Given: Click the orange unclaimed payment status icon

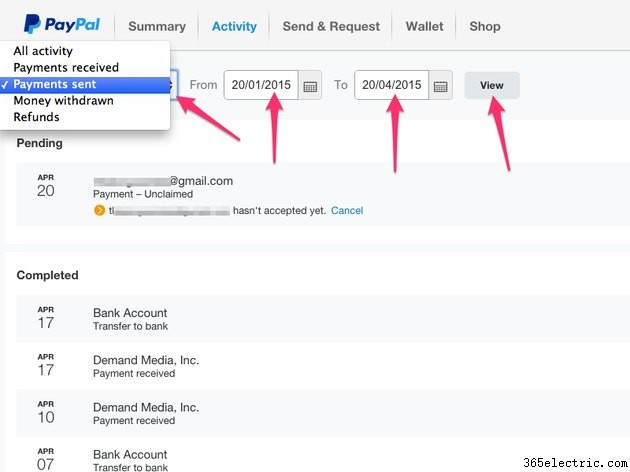Looking at the screenshot, I should click(99, 210).
